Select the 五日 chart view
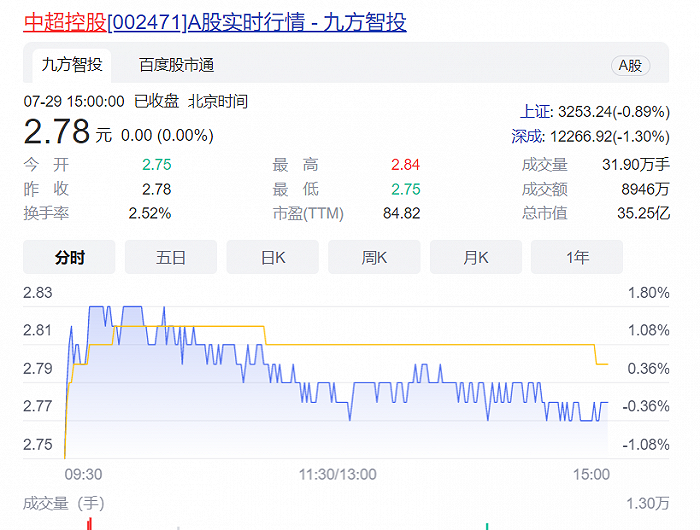 pos(171,257)
